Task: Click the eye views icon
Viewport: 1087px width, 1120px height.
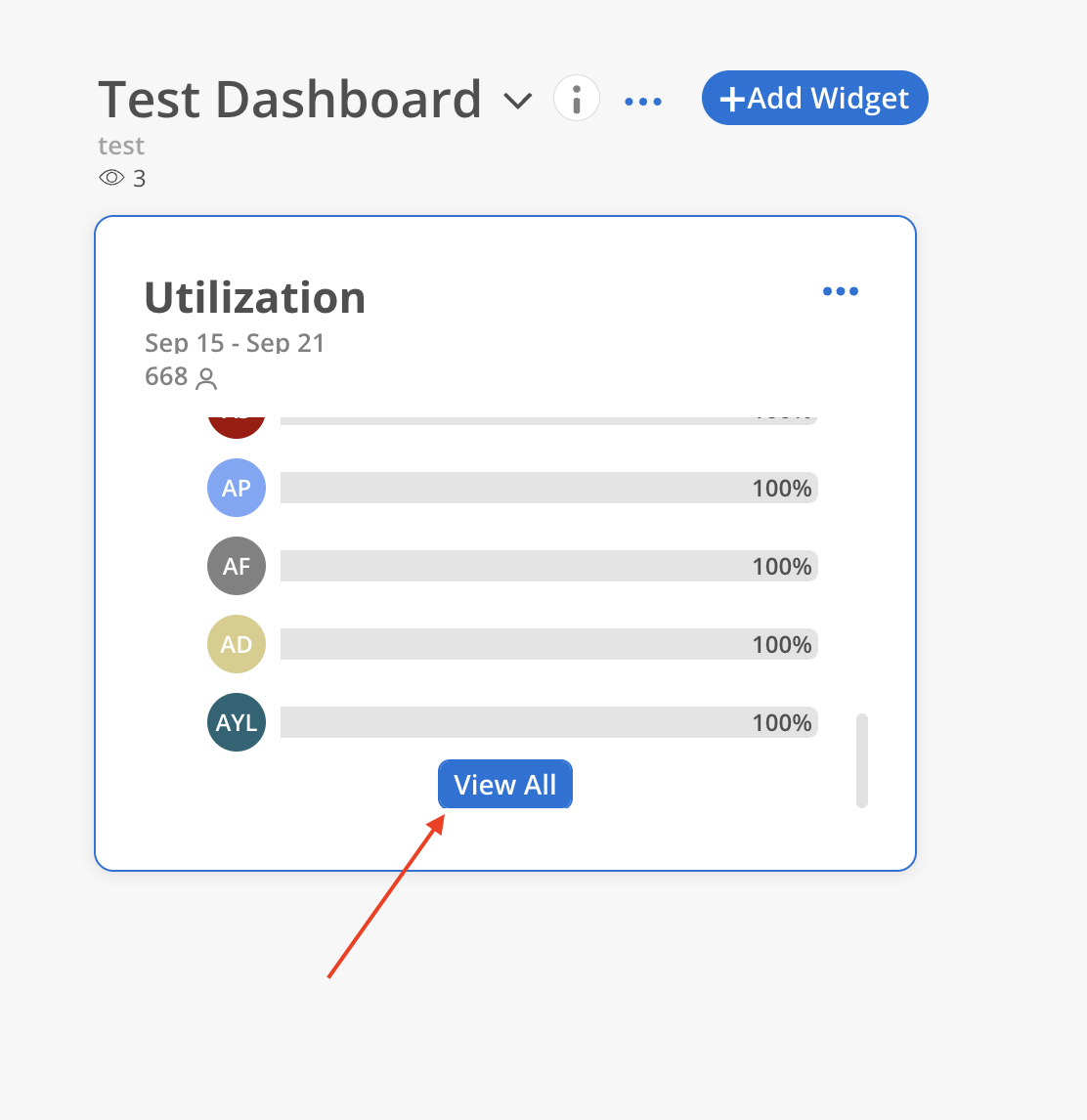Action: click(x=112, y=178)
